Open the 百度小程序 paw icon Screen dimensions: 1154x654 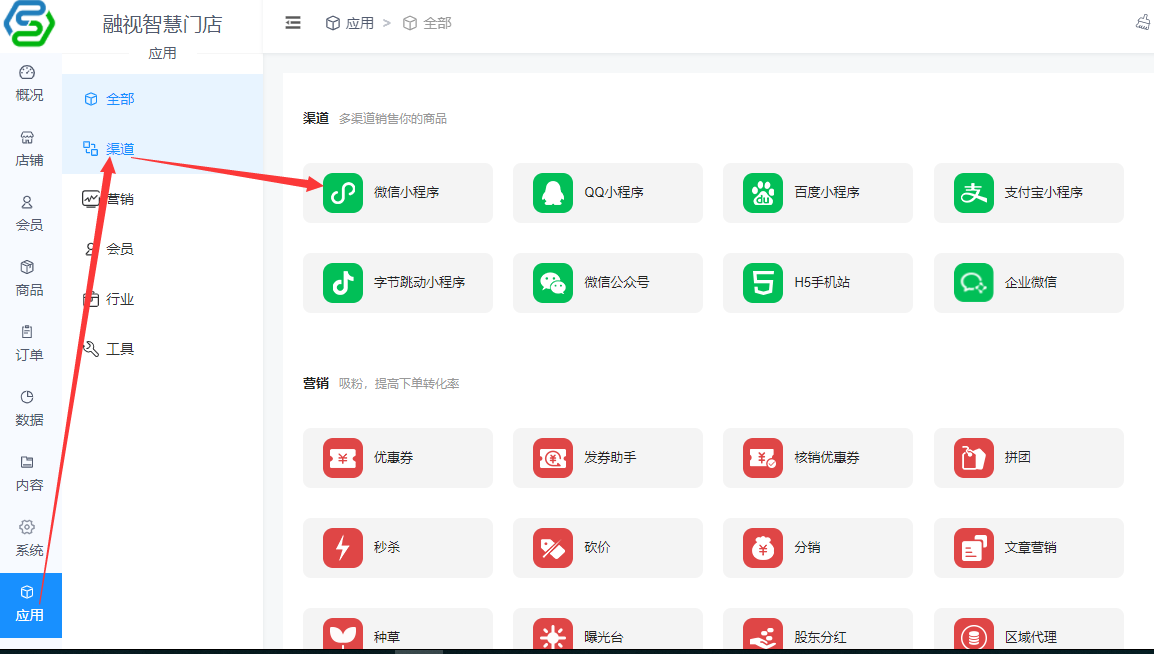pyautogui.click(x=762, y=193)
